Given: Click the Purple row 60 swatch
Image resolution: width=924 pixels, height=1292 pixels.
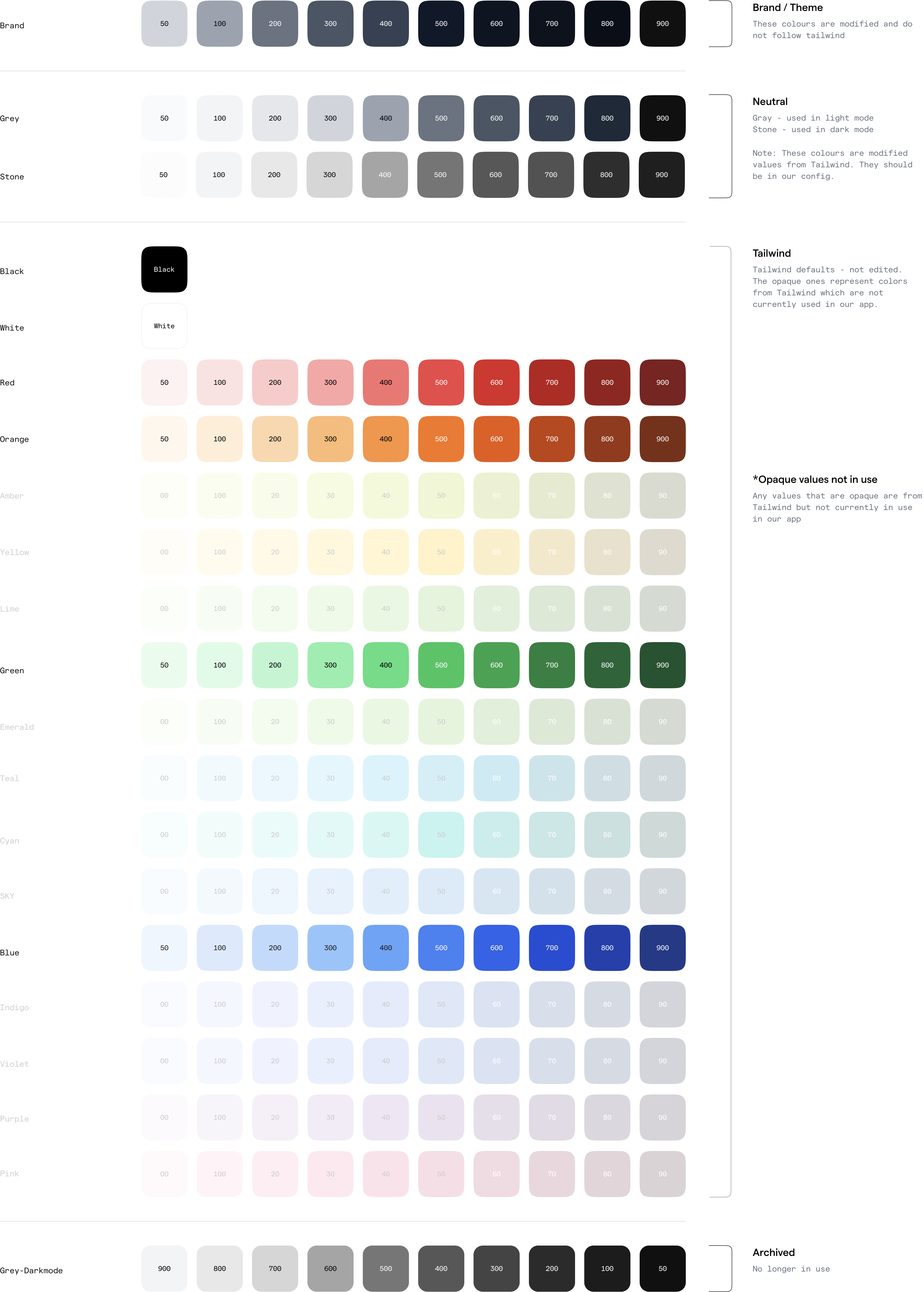Looking at the screenshot, I should coord(496,1117).
